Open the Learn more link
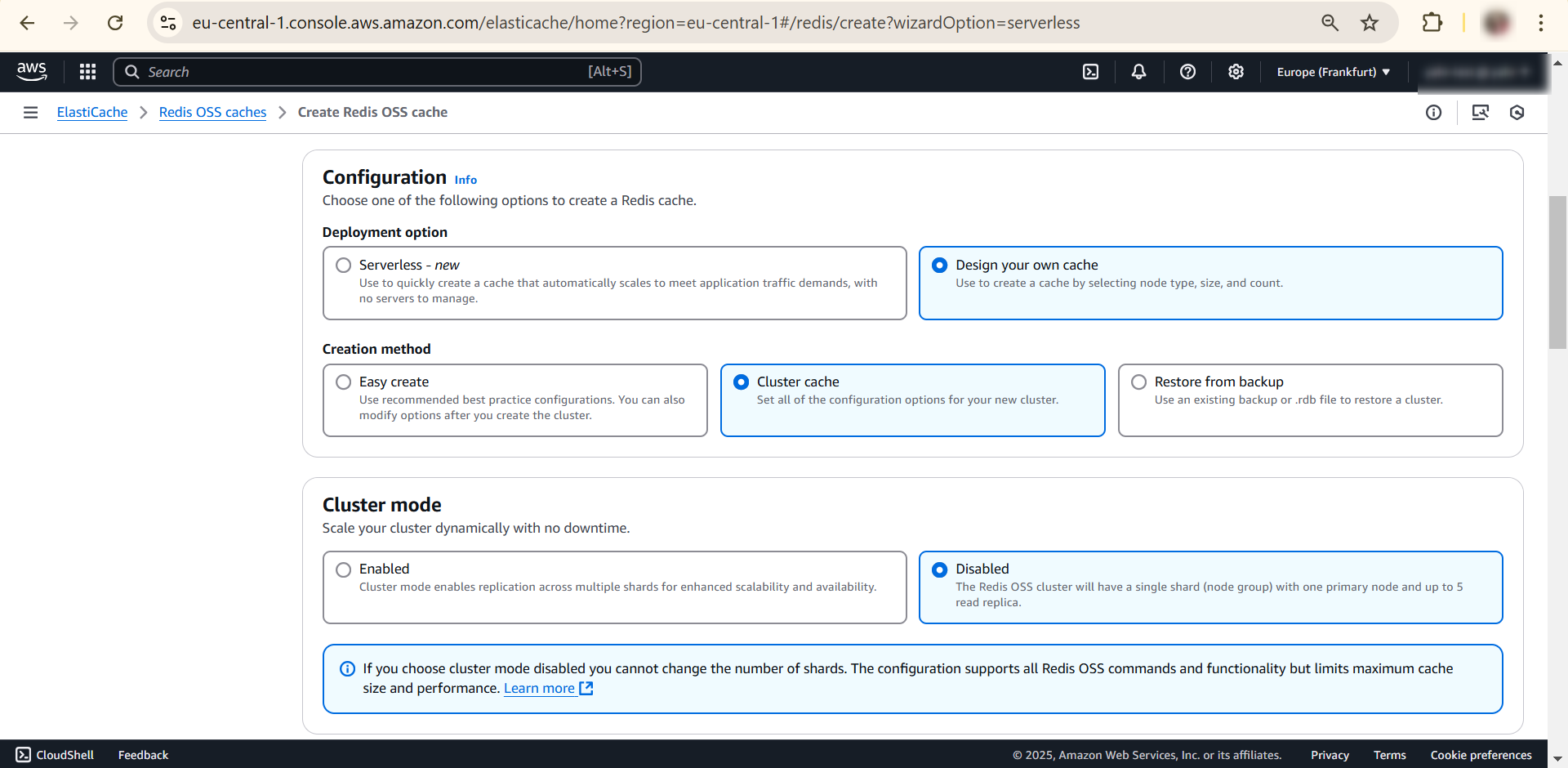 point(539,689)
